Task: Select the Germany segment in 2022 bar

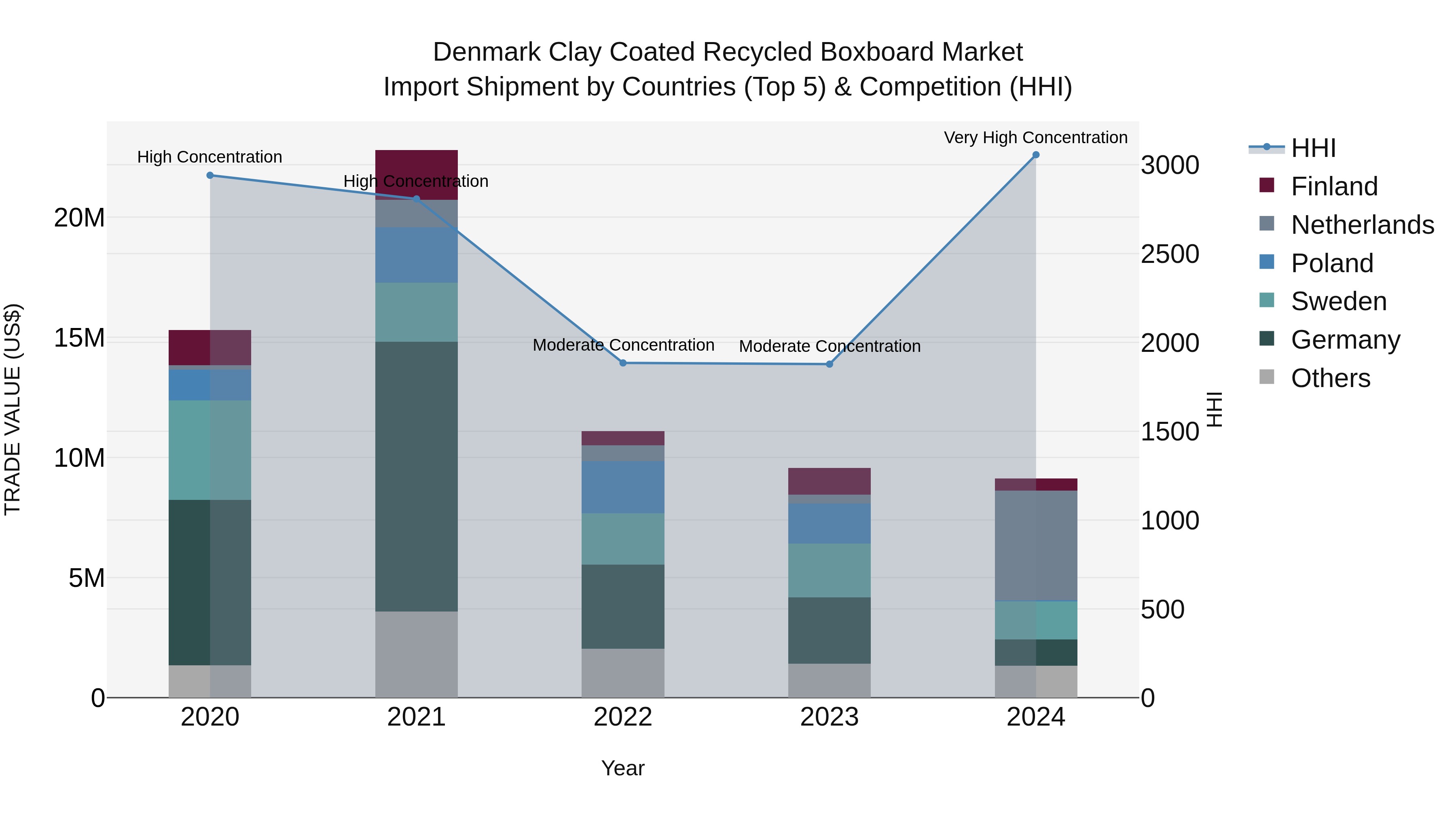Action: coord(623,607)
